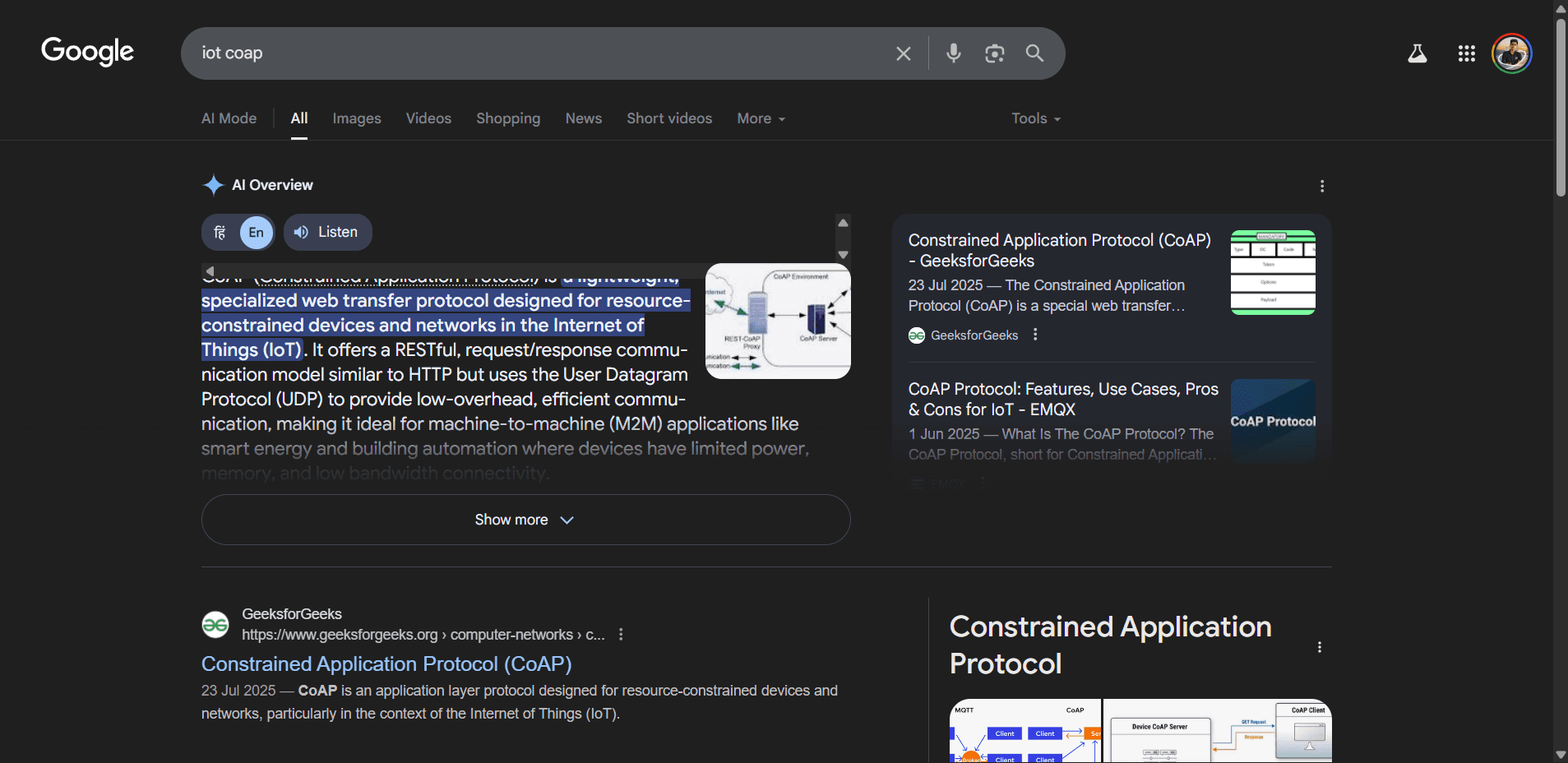Open GeeksforGeeks source card thumbnail
Image resolution: width=1568 pixels, height=763 pixels.
[x=1273, y=272]
